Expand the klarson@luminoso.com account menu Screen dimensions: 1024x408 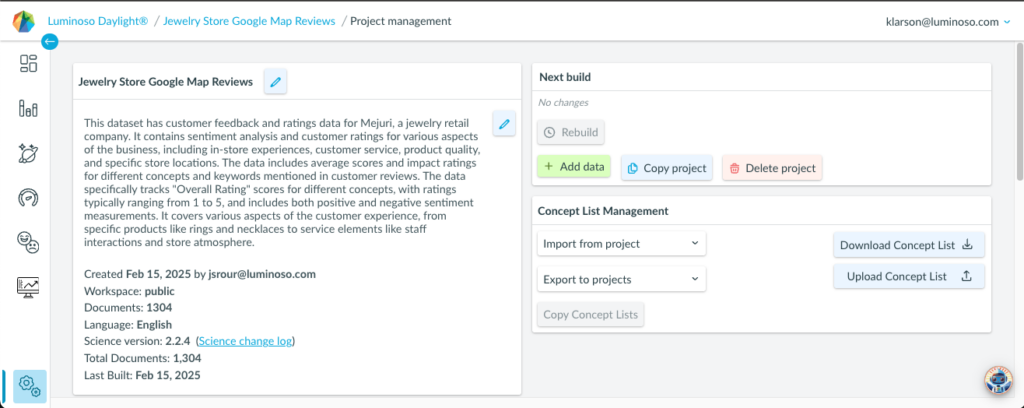pos(948,22)
